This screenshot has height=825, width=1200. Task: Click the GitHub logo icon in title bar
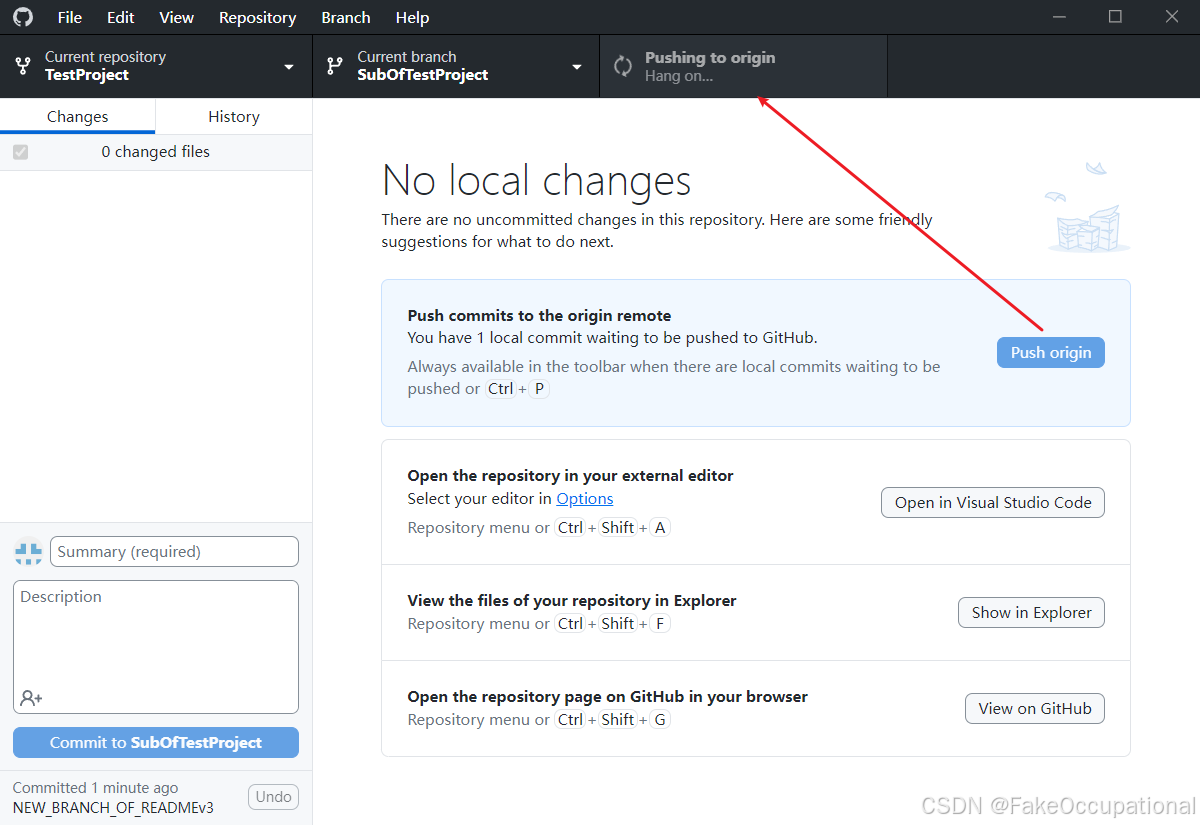coord(22,17)
